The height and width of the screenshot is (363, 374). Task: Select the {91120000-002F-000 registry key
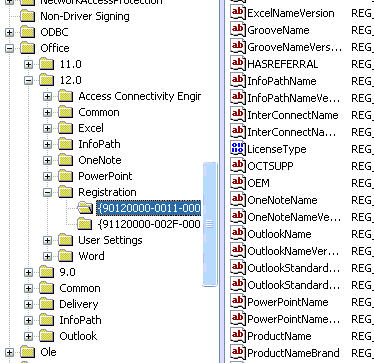pos(150,224)
